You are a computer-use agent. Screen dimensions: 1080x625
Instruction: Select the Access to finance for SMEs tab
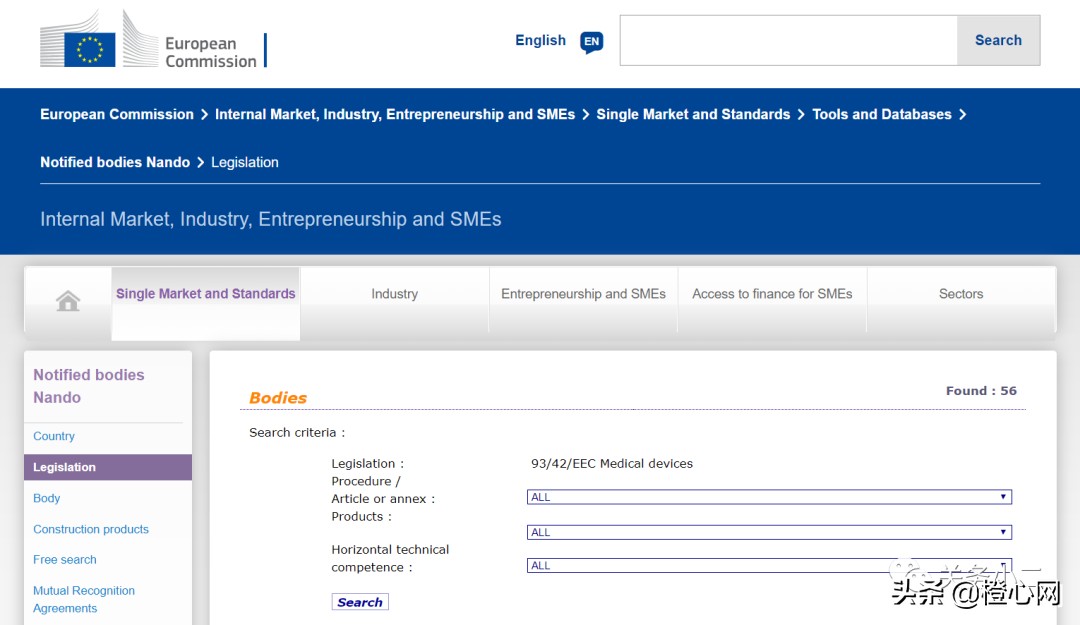point(772,294)
